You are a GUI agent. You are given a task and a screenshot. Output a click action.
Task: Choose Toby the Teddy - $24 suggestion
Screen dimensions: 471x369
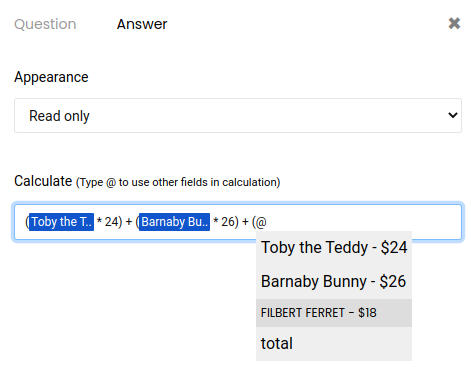pos(334,247)
